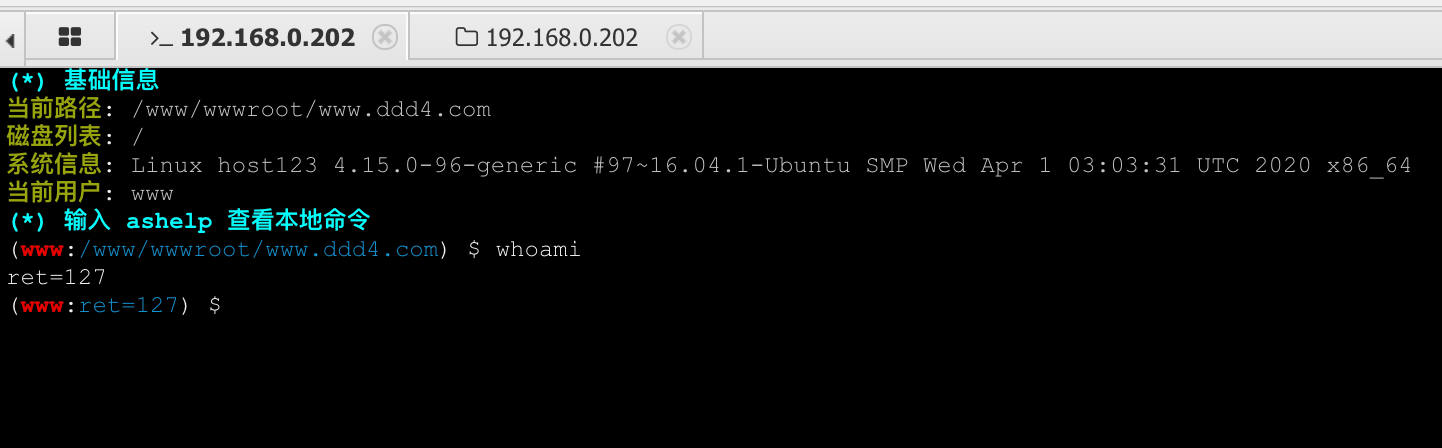Click the whoami command text
This screenshot has width=1442, height=448.
538,249
